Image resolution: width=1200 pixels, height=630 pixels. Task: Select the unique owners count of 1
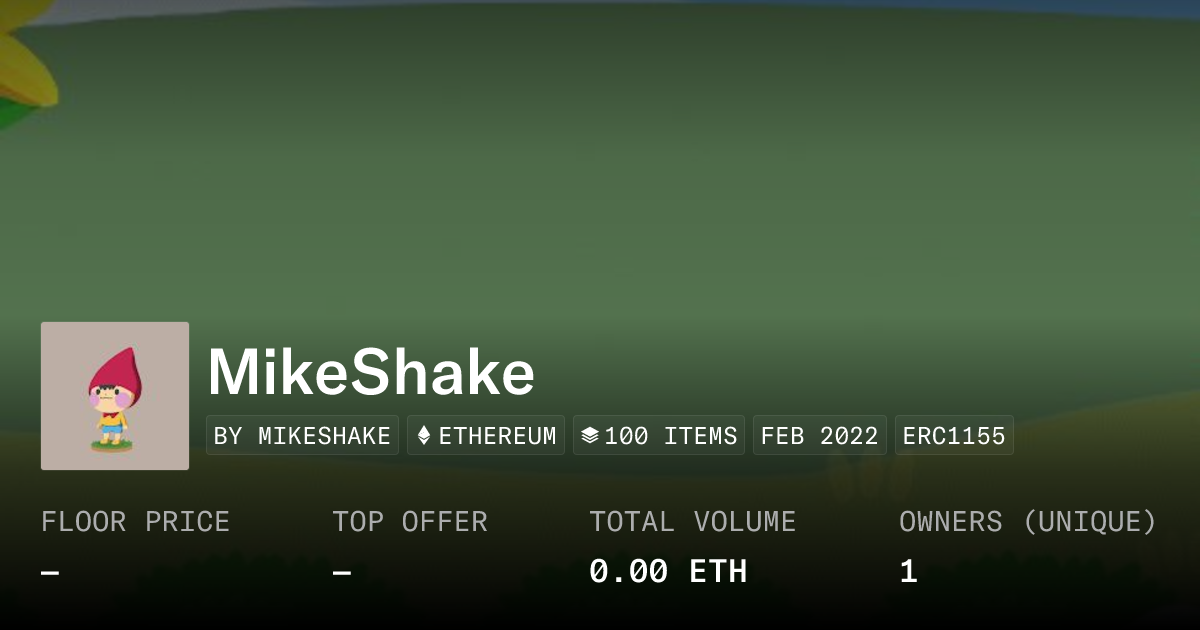click(x=908, y=572)
